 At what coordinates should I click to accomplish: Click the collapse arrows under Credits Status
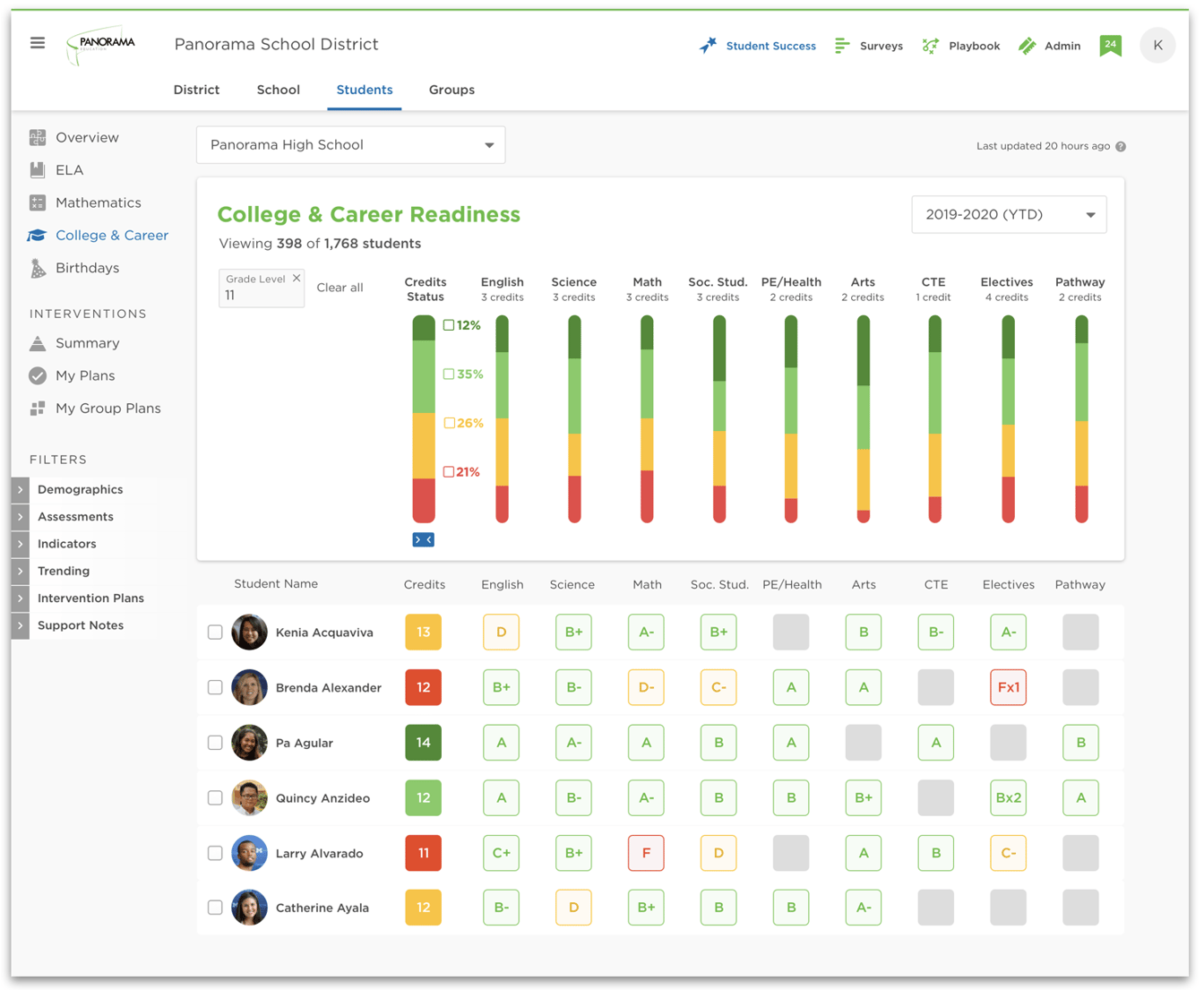[424, 539]
